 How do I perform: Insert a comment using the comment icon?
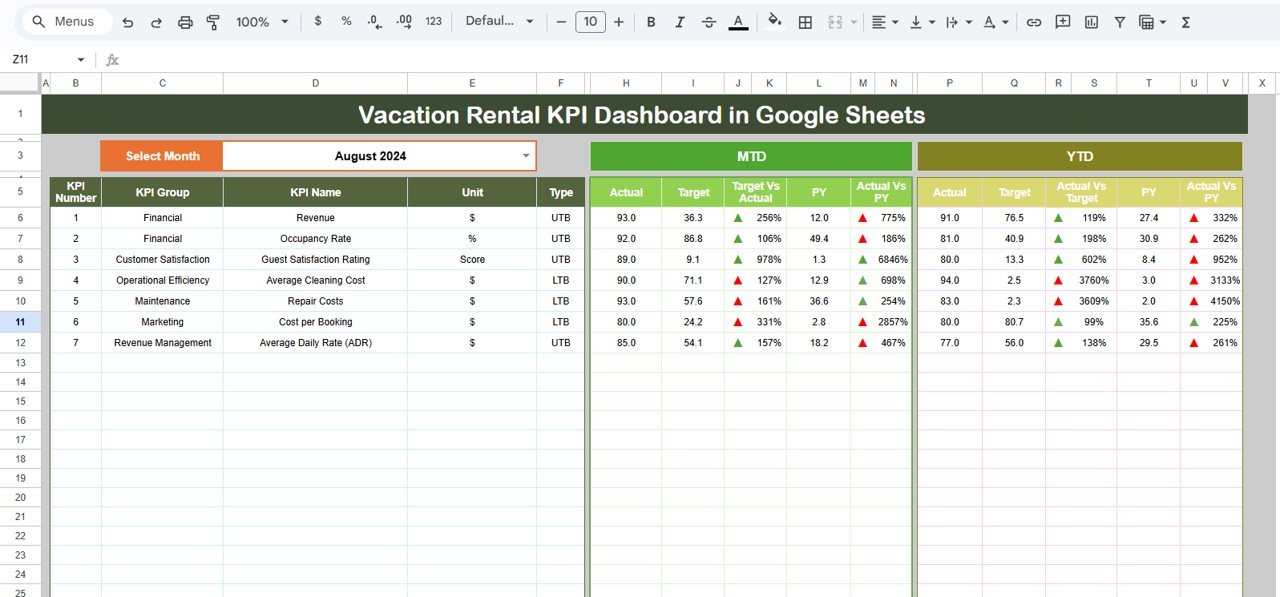pyautogui.click(x=1062, y=21)
